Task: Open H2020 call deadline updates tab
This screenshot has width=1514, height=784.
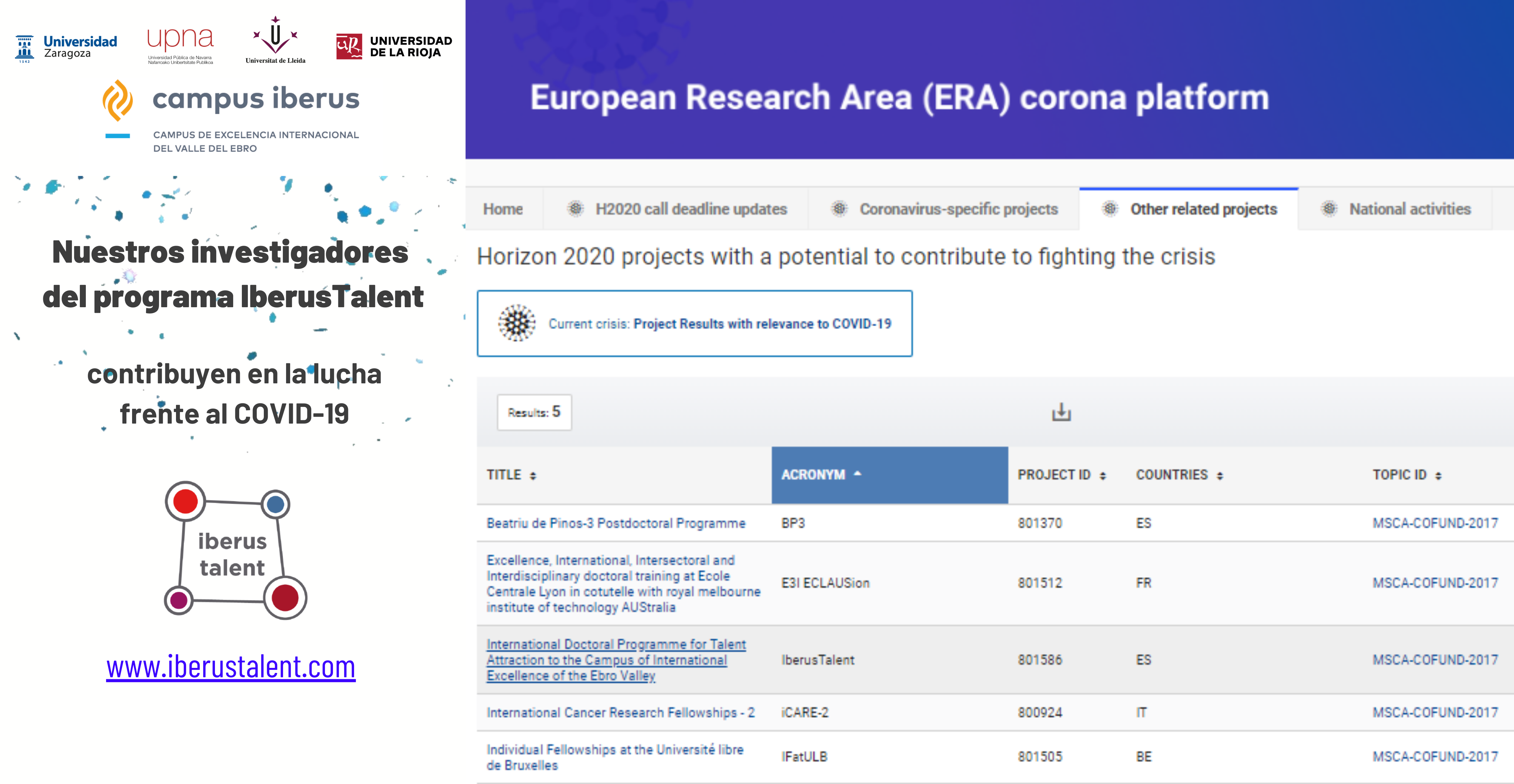Action: [676, 209]
